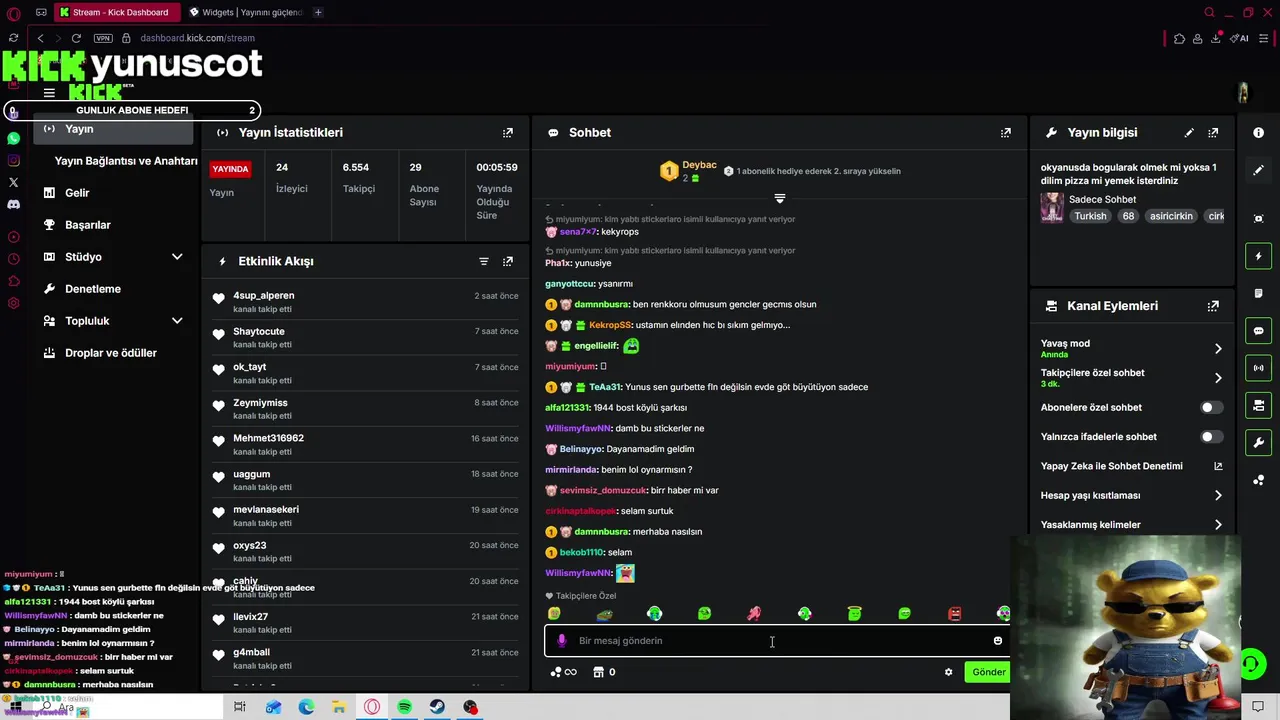The width and height of the screenshot is (1280, 720).
Task: Click the lightning bolt icon in right sidebar
Action: point(1258,257)
